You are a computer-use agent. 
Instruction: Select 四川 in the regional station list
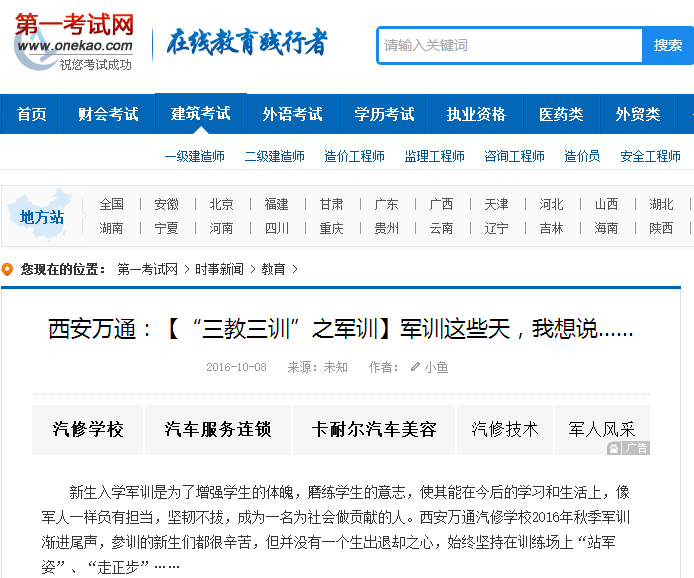coord(276,228)
